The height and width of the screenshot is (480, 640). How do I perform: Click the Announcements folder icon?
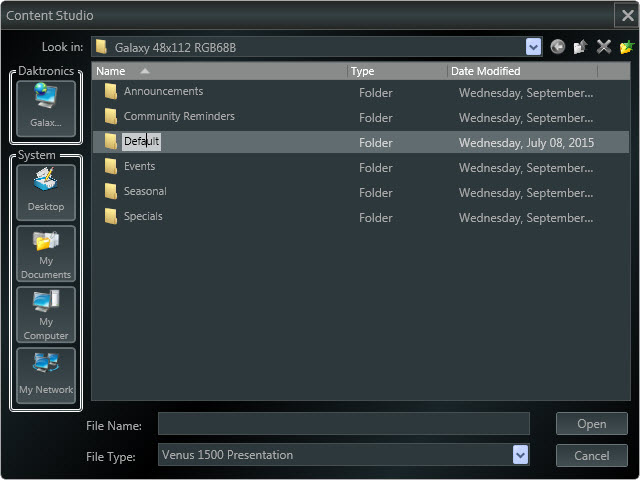(111, 91)
